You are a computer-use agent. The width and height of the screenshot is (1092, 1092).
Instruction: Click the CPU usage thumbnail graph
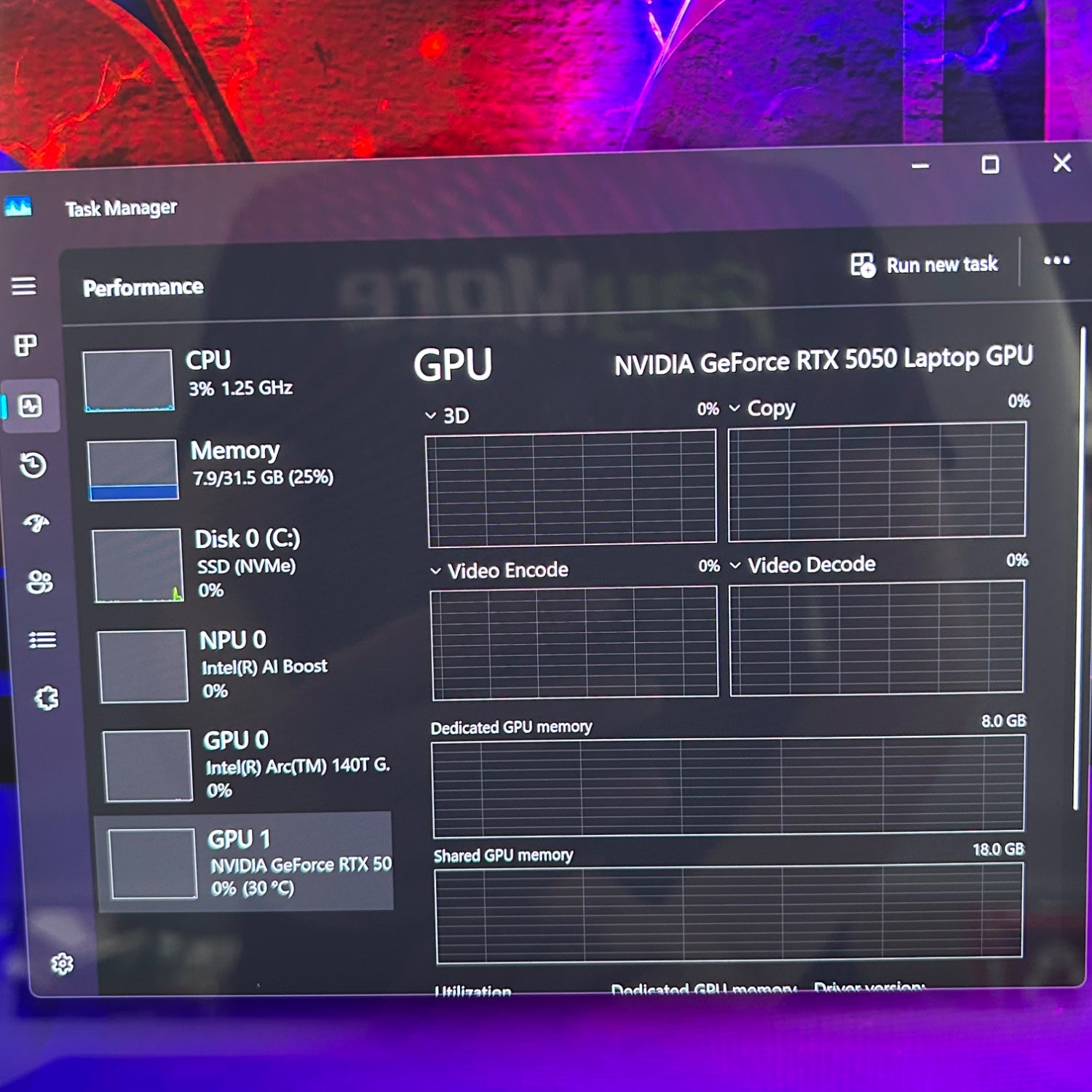[x=128, y=381]
